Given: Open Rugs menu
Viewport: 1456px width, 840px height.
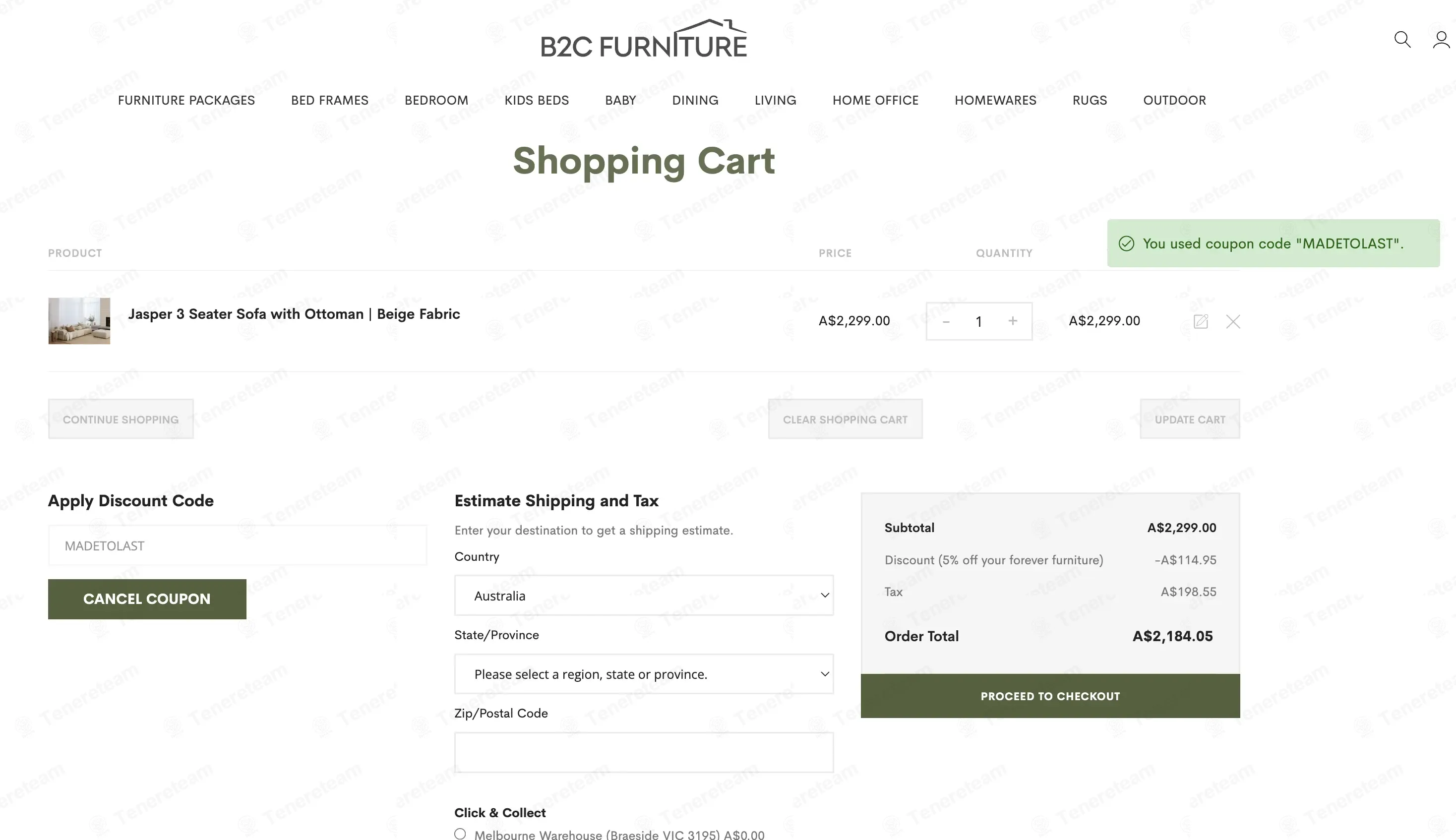Looking at the screenshot, I should 1090,100.
